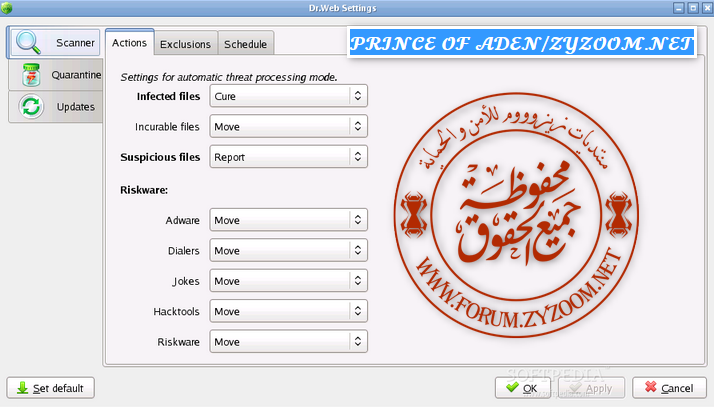Click the 'Dialers' label
Screen dimensions: 714x407
pos(184,251)
